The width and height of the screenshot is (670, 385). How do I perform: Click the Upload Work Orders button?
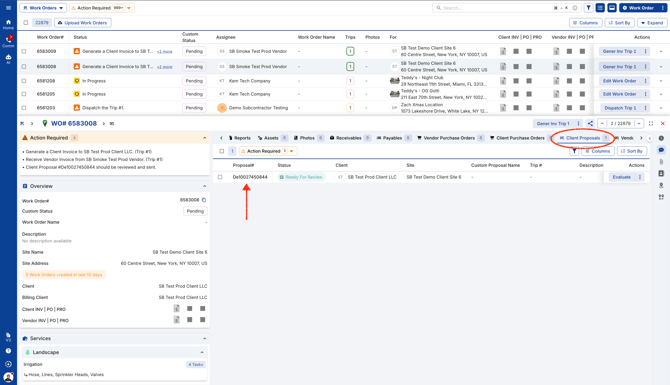coord(83,23)
